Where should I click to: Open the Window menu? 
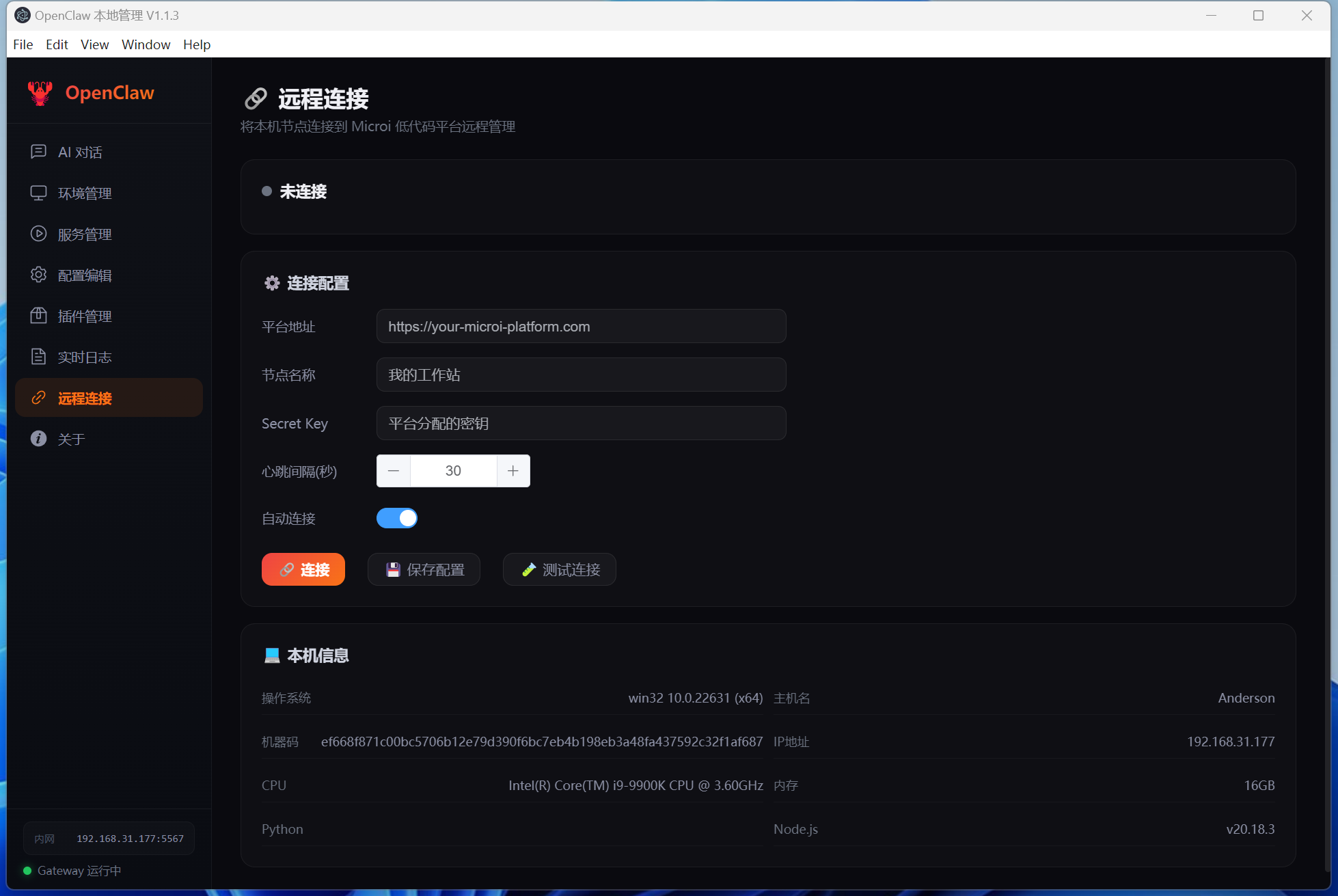146,44
